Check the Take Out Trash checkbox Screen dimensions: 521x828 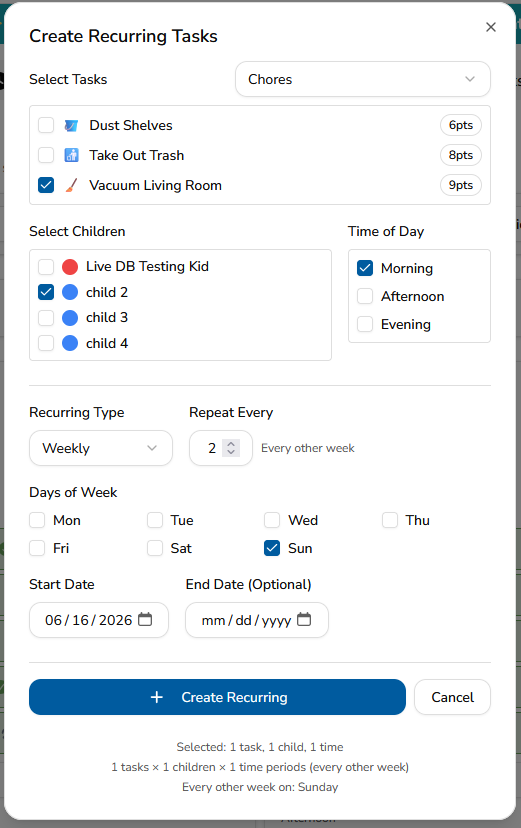[x=46, y=155]
